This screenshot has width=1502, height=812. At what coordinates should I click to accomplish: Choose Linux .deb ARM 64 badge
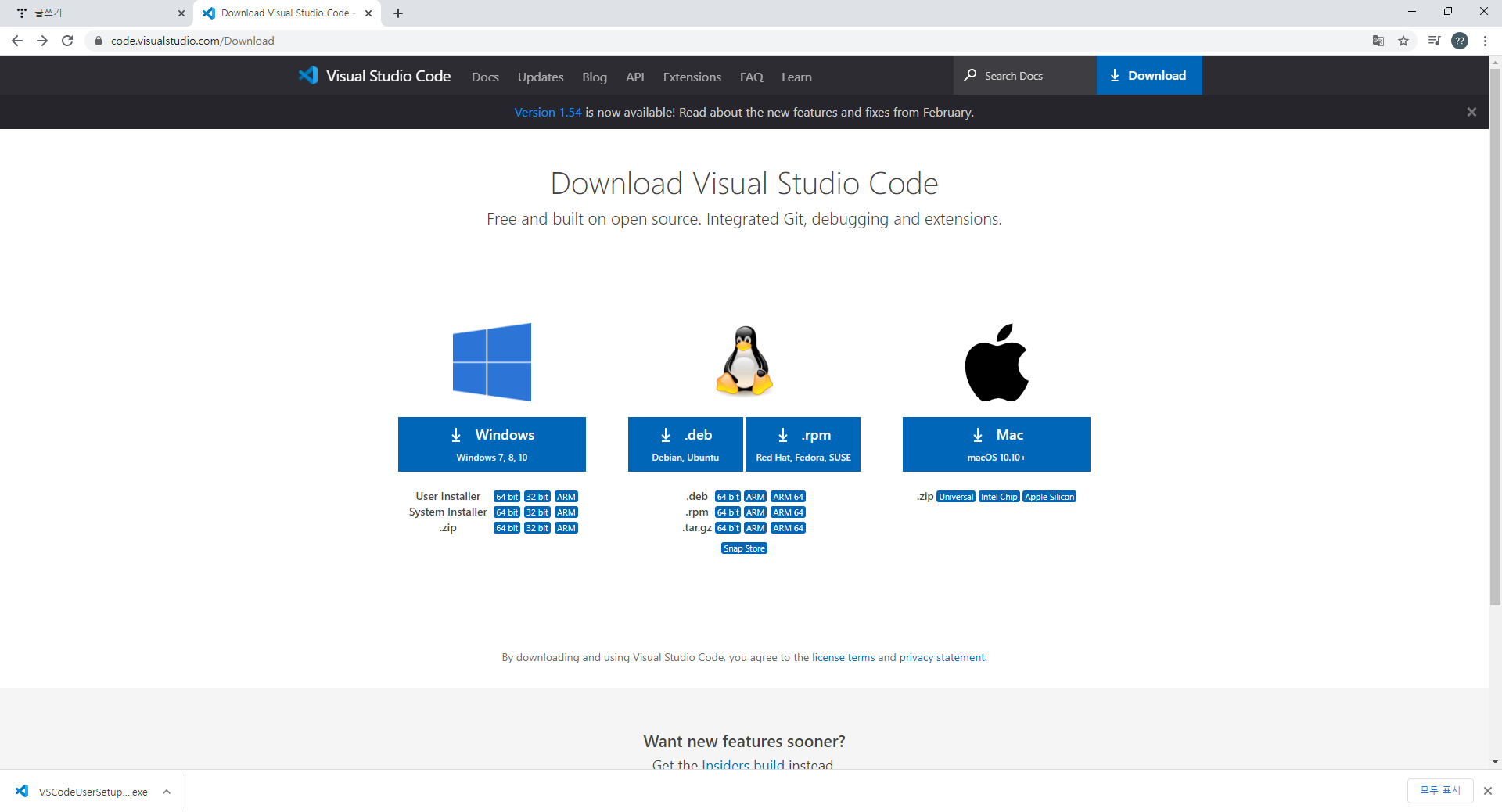coord(788,497)
